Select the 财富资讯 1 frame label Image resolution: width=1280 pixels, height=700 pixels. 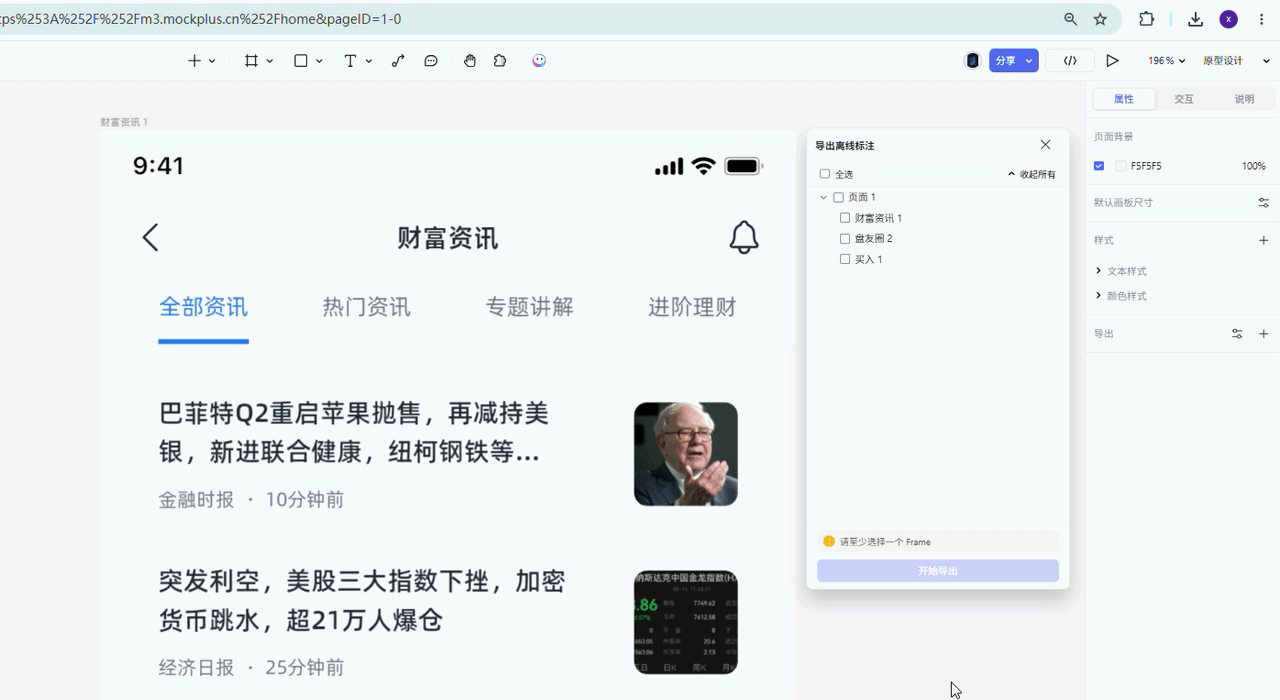pos(124,122)
